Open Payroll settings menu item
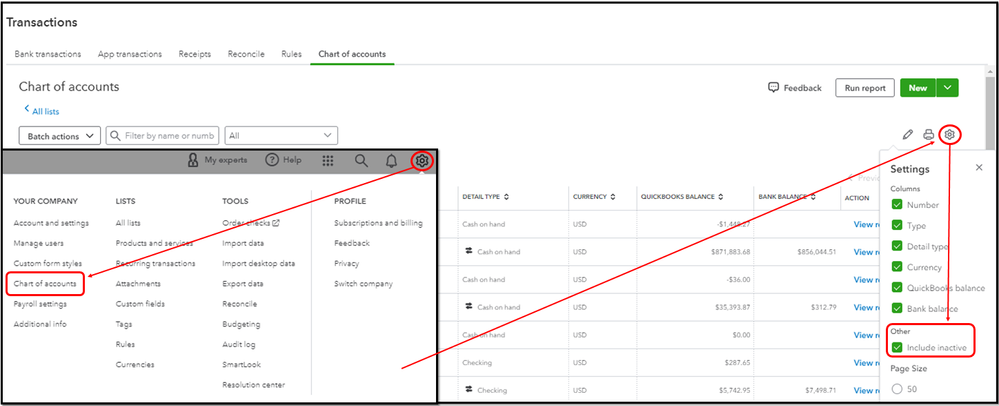Screen dimensions: 999x406 40,304
